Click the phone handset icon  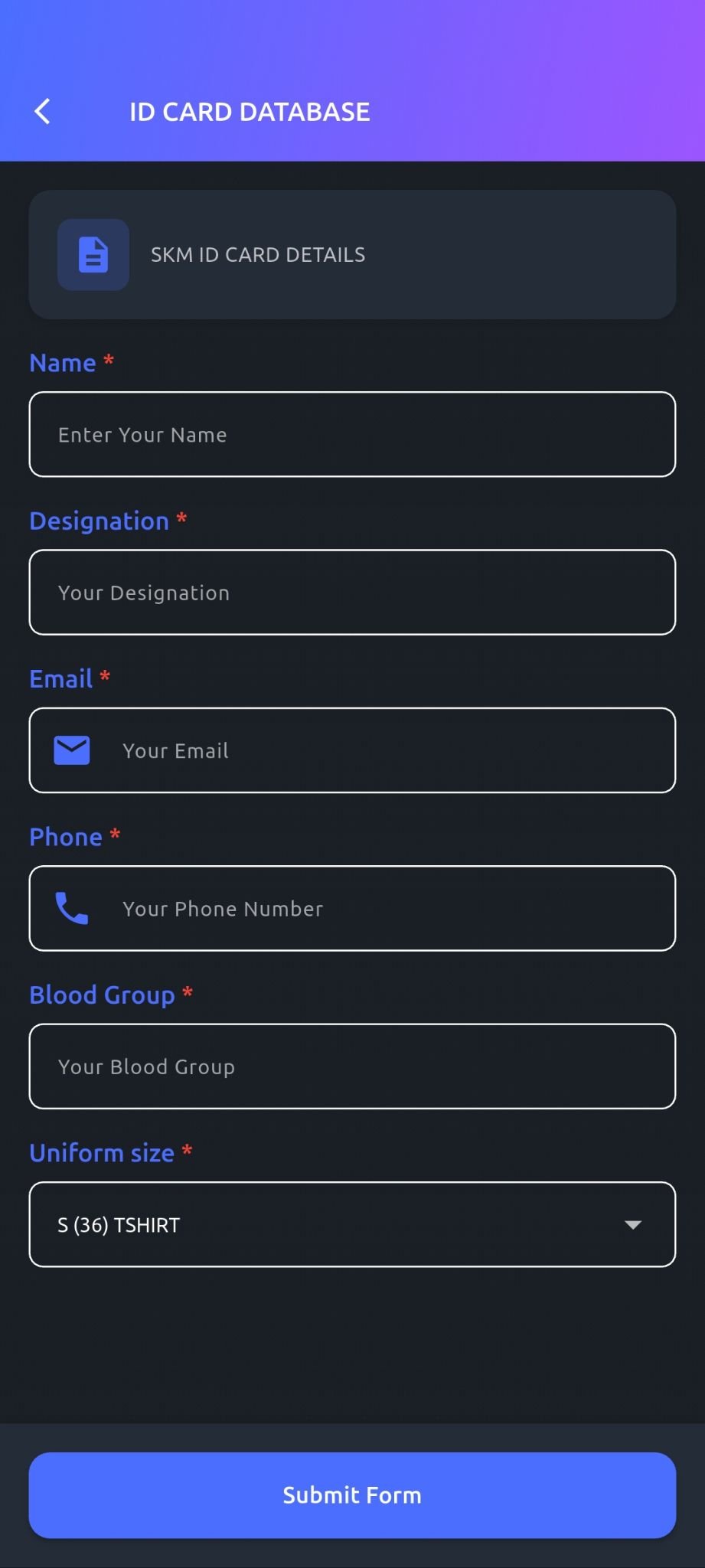(x=72, y=909)
